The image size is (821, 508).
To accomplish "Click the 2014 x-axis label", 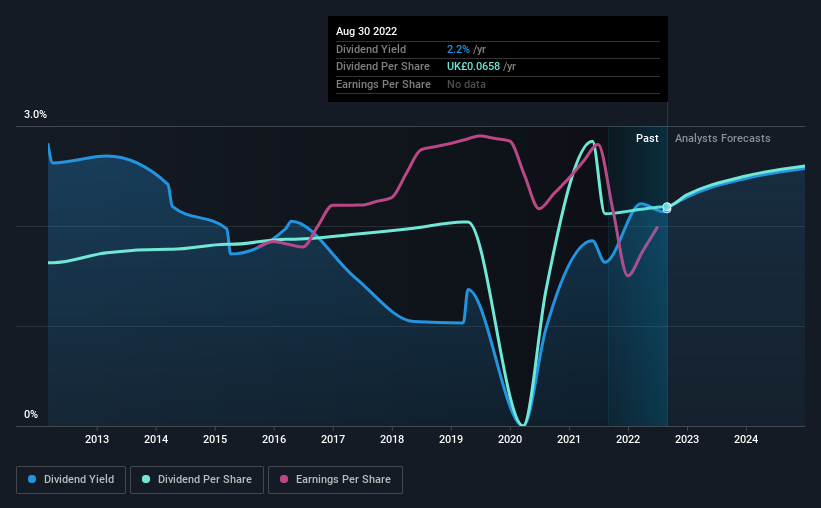I will click(x=156, y=439).
